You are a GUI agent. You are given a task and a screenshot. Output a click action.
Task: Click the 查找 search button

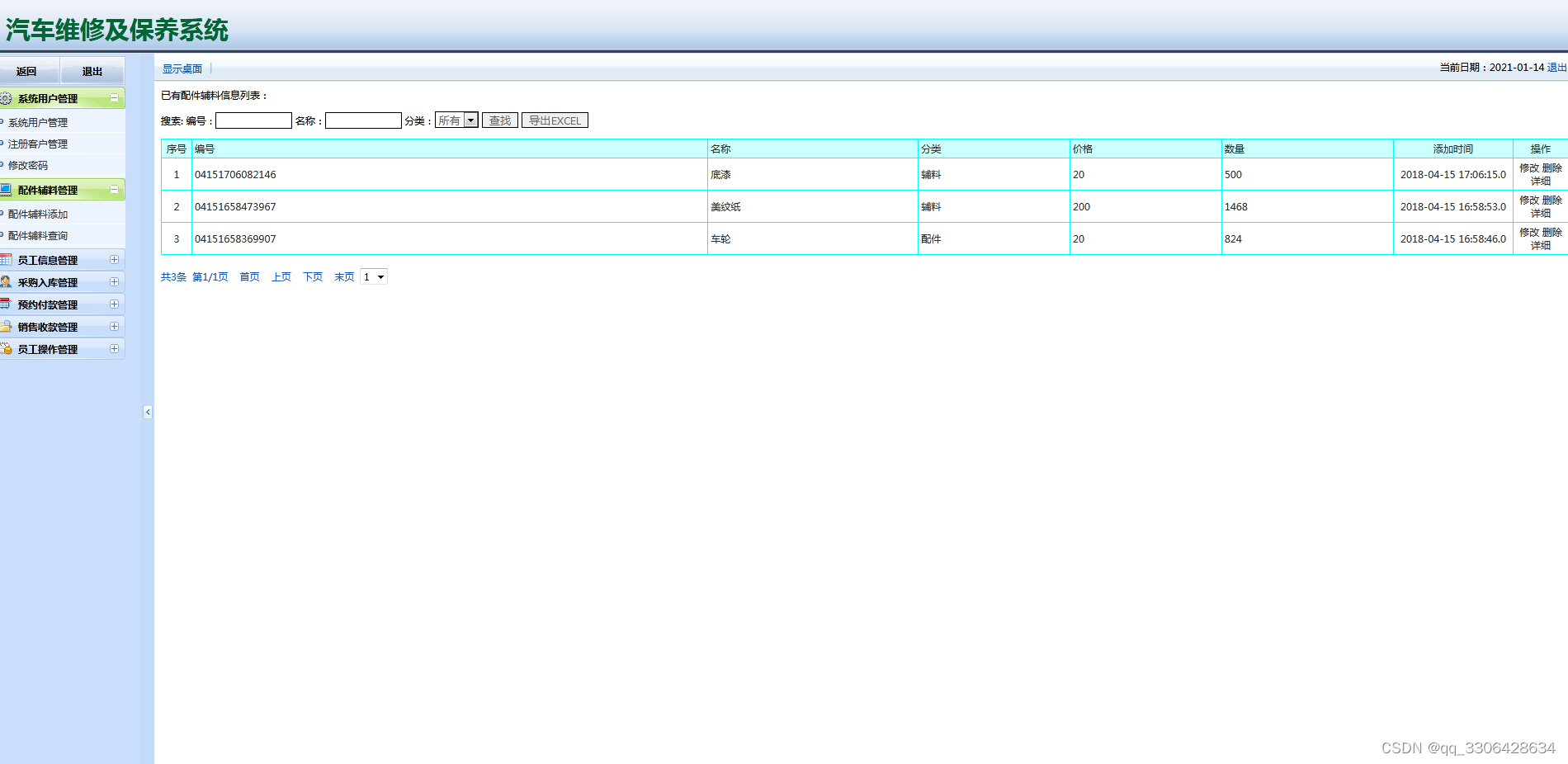(x=500, y=120)
